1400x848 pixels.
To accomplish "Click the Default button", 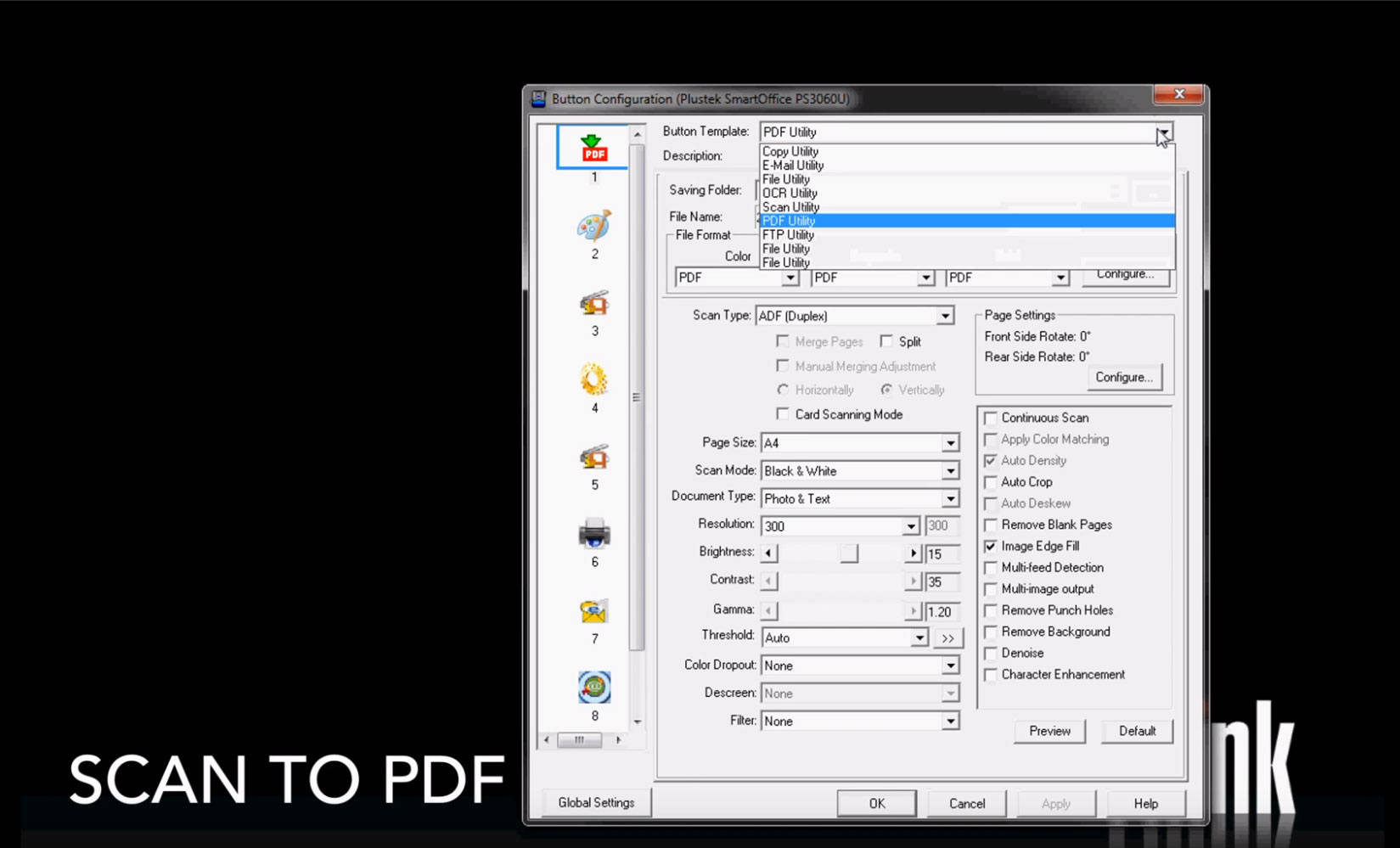I will tap(1137, 731).
